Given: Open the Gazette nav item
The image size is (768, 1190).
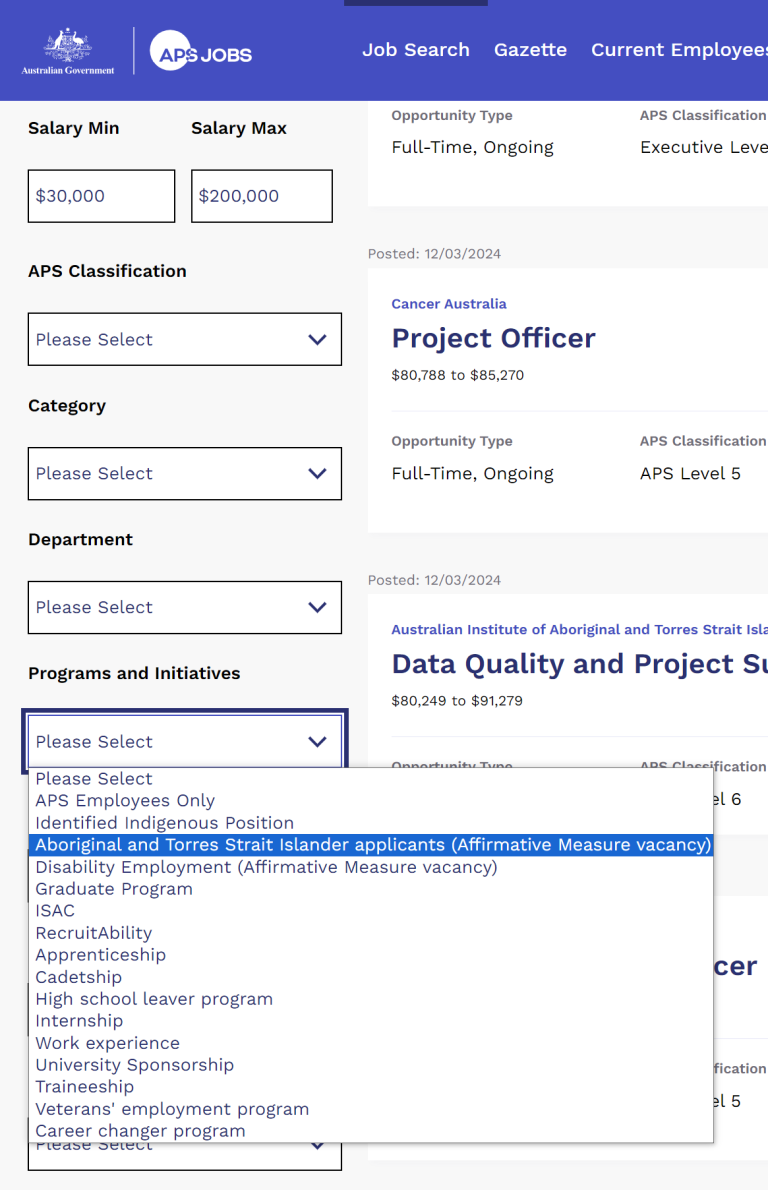Looking at the screenshot, I should 530,50.
